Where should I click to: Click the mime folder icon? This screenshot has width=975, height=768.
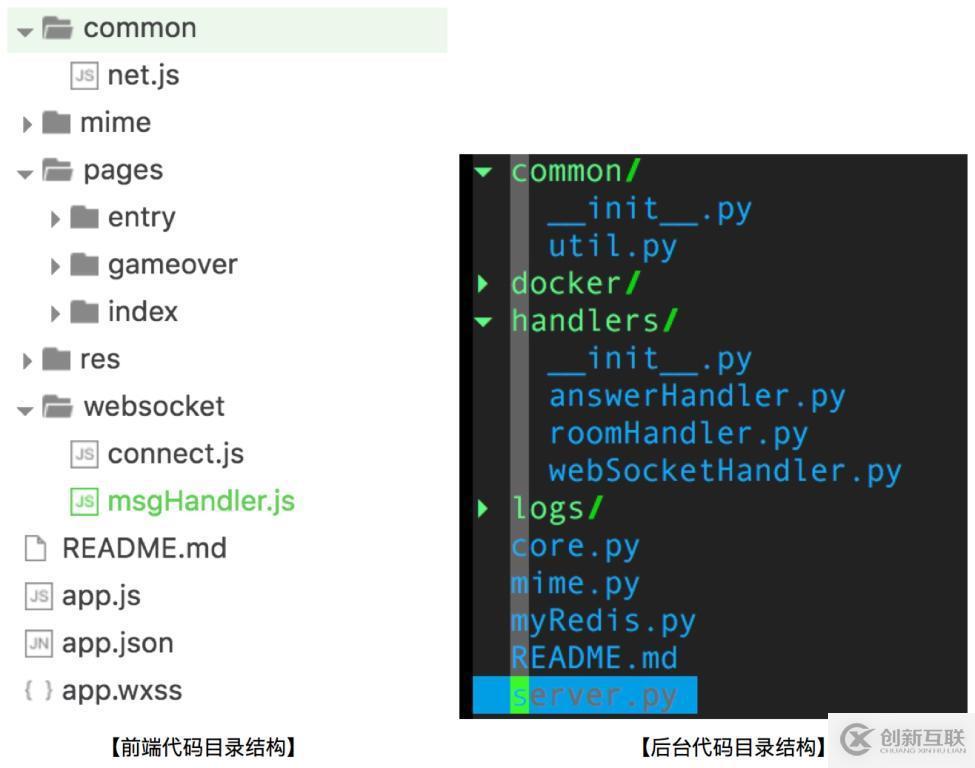[57, 123]
